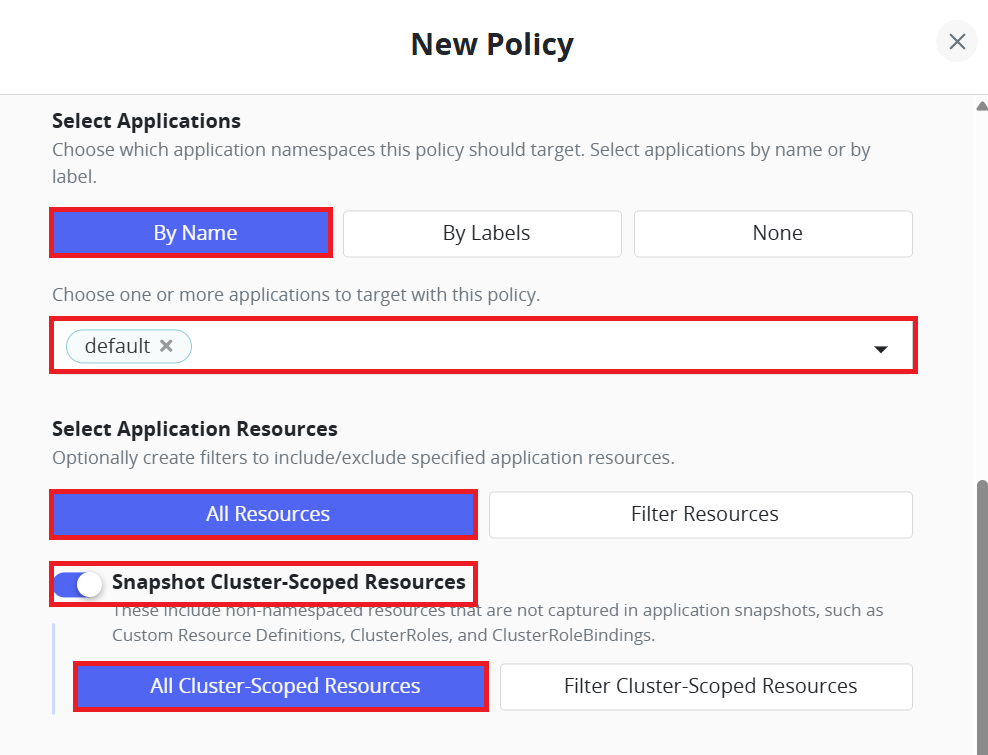The image size is (988, 755).
Task: Toggle Snapshot Cluster-Scoped Resources switch
Action: click(x=77, y=584)
